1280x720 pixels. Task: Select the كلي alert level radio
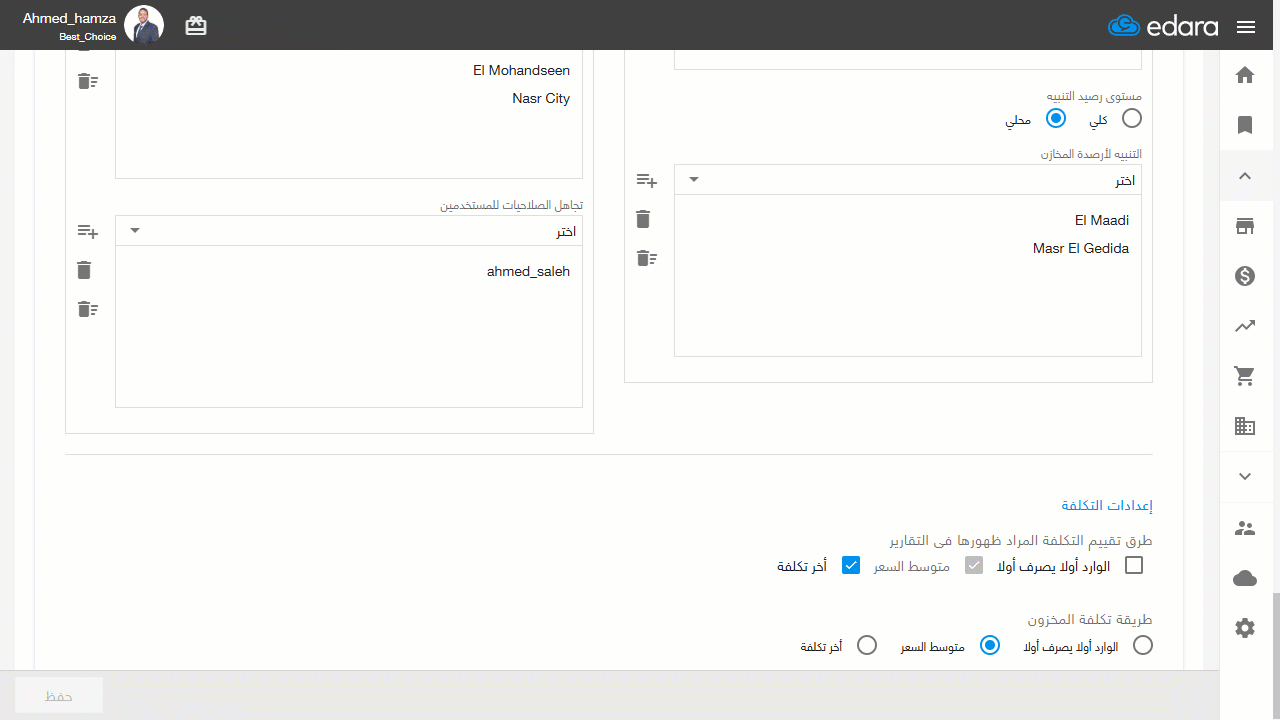1131,119
